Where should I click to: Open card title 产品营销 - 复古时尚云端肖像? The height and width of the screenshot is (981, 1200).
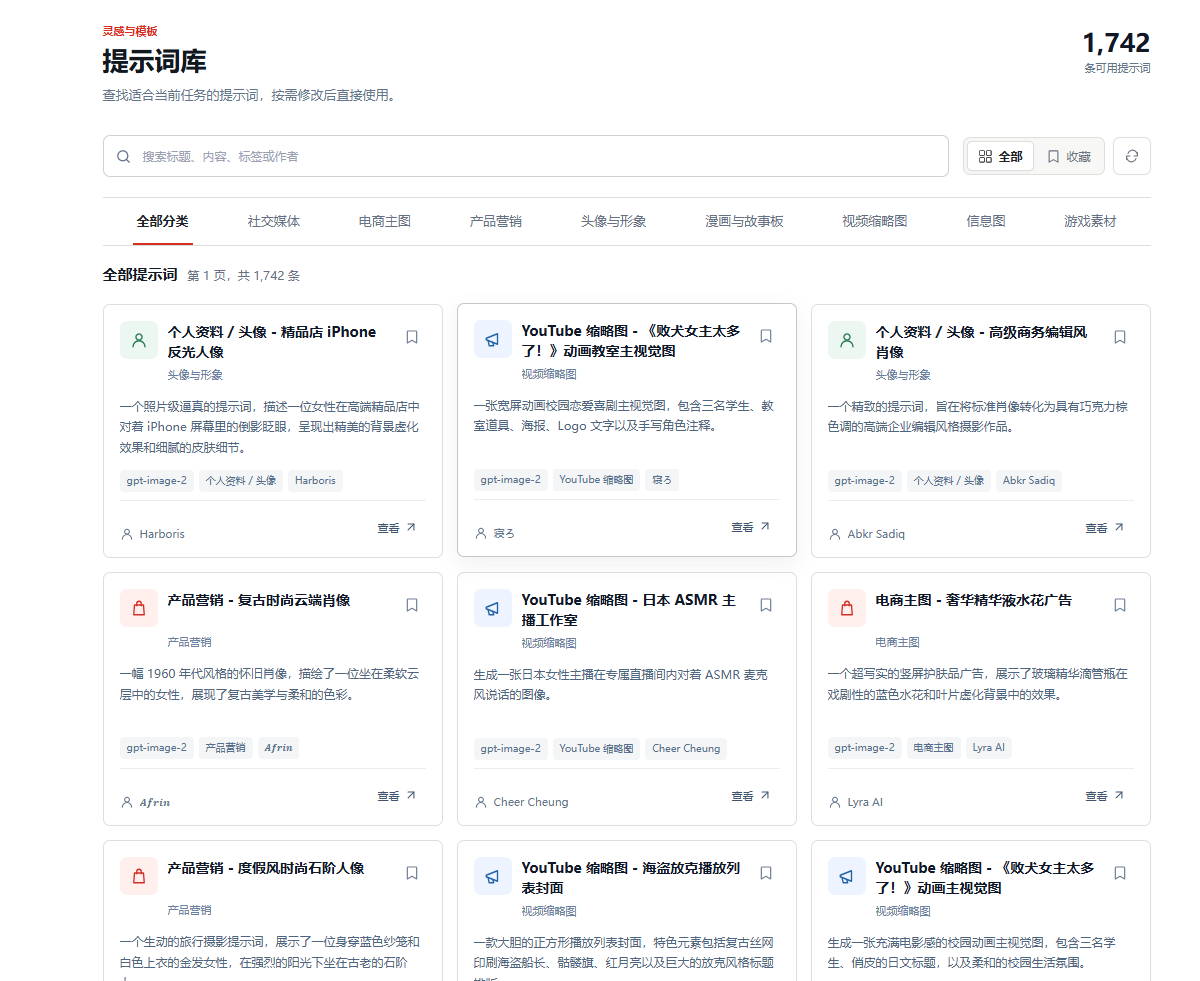pyautogui.click(x=259, y=600)
